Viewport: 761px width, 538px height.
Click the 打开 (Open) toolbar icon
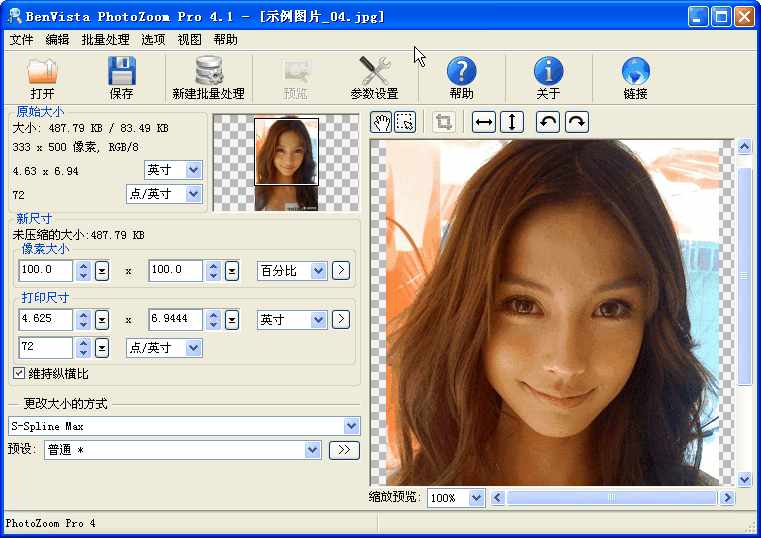click(43, 72)
